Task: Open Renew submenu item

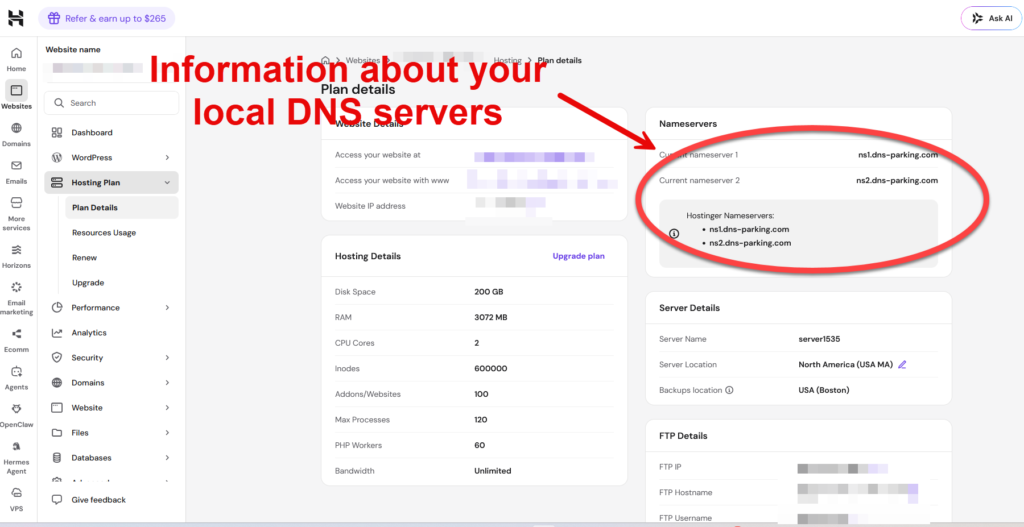Action: [121, 257]
